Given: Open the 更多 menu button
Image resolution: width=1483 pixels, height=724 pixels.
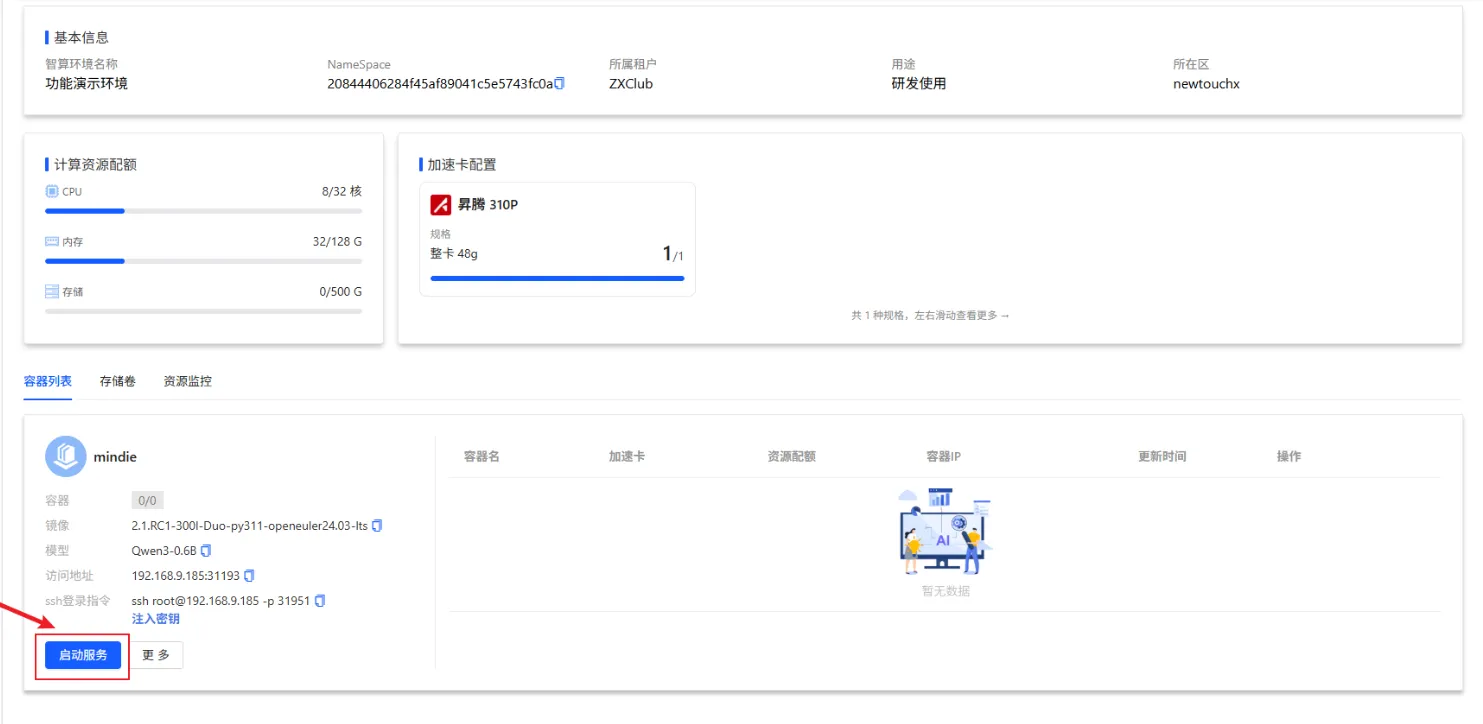Looking at the screenshot, I should [x=156, y=655].
